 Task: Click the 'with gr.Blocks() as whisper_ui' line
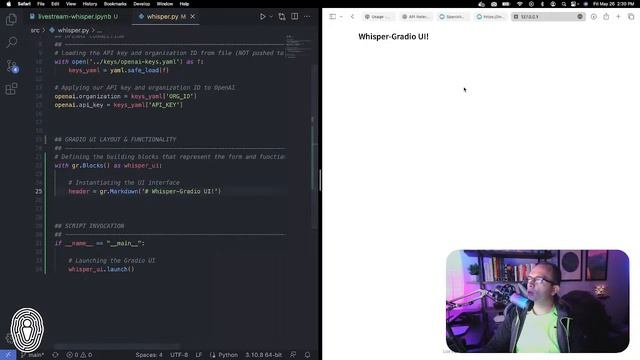(108, 165)
